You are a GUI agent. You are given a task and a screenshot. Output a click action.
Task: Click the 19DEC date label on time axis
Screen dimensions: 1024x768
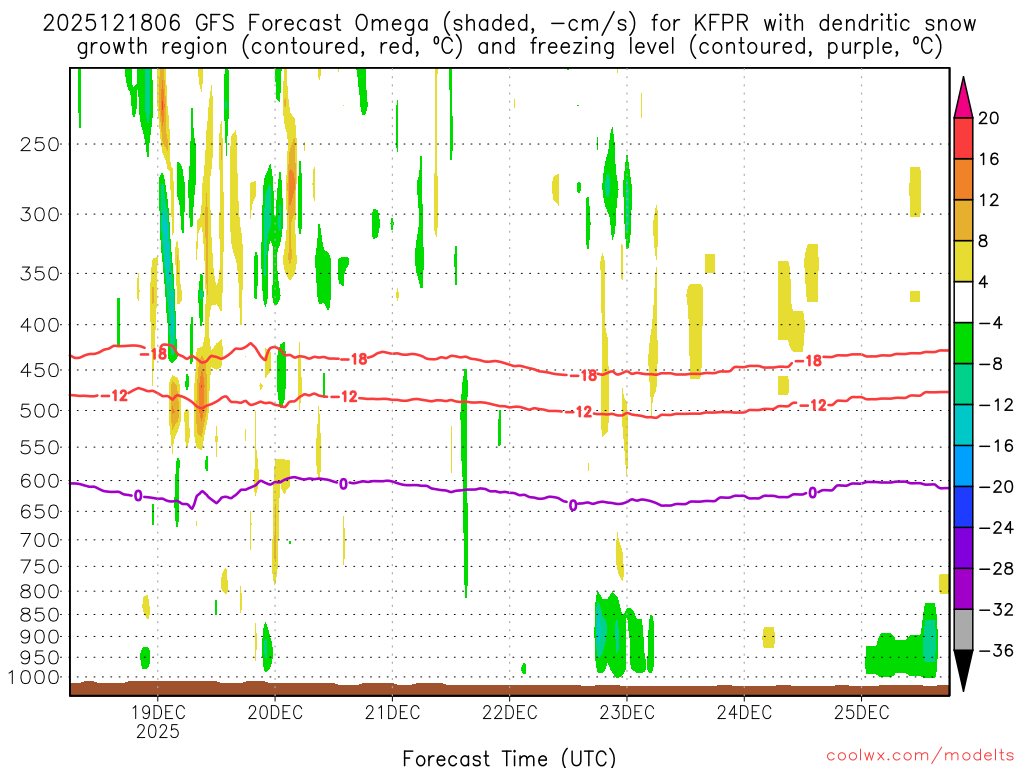[x=157, y=712]
